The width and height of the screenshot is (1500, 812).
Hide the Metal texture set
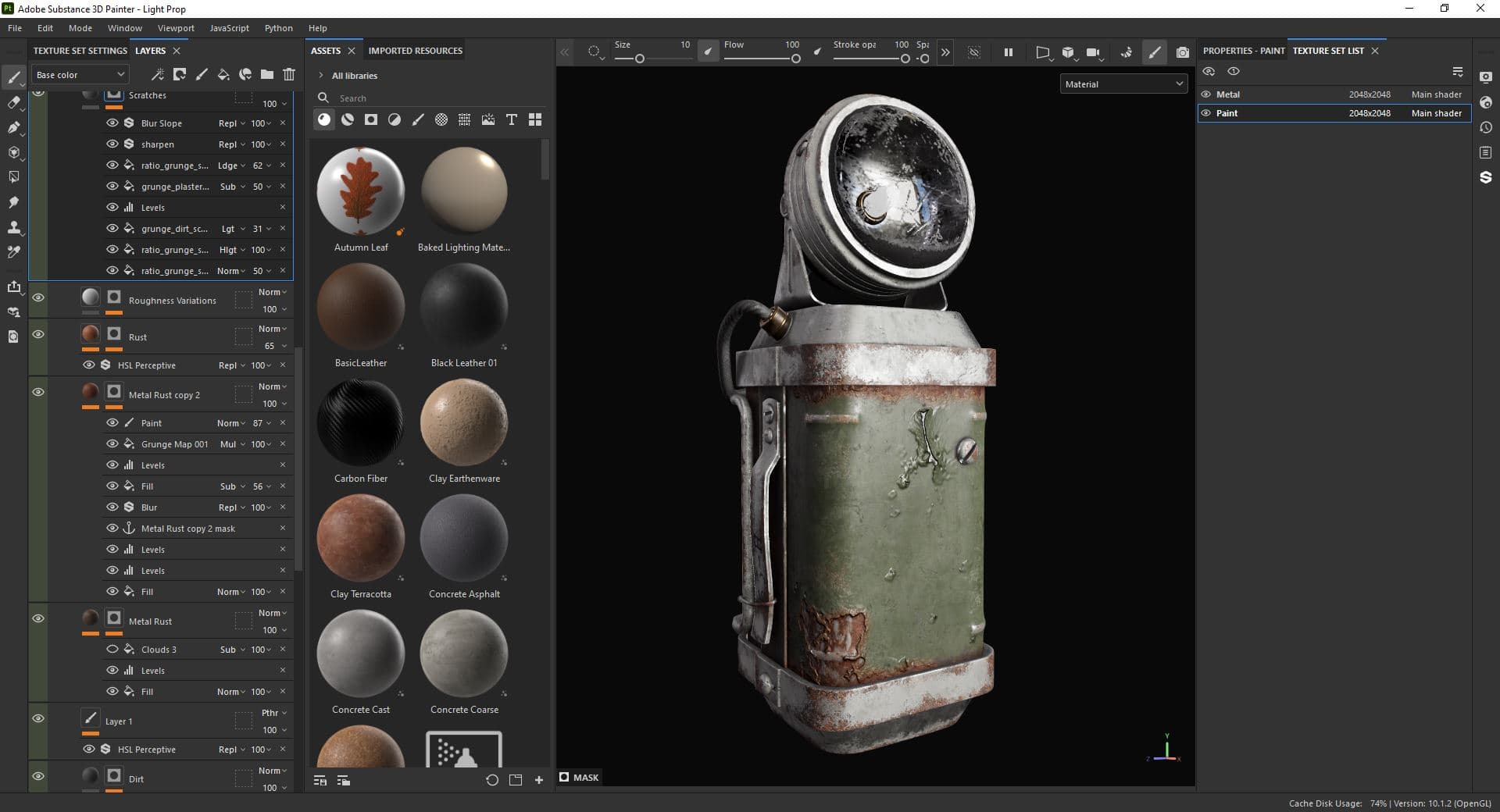coord(1207,94)
